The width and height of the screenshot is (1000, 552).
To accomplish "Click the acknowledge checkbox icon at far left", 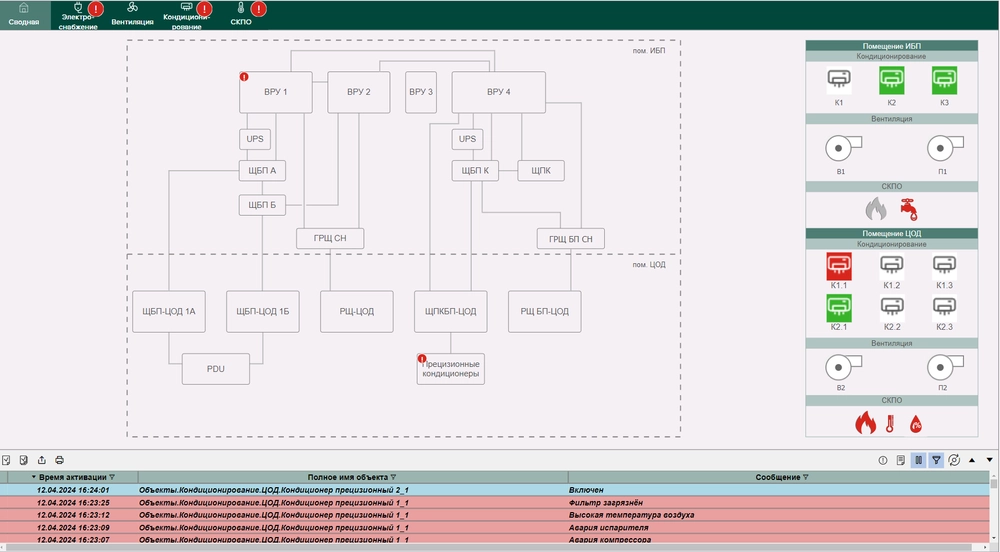I will pos(6,460).
